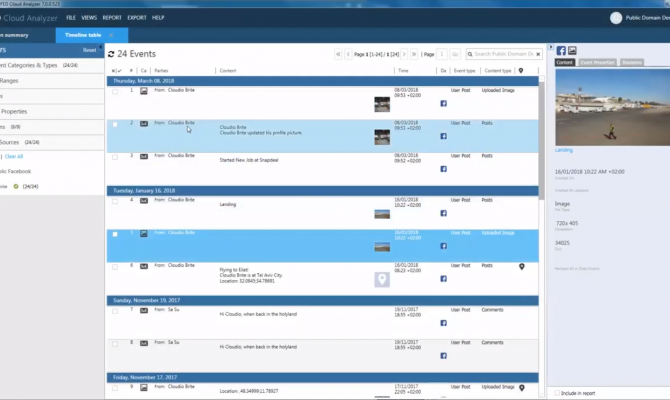
Task: Click the map placeholder thumbnail in row 6
Action: coord(382,279)
